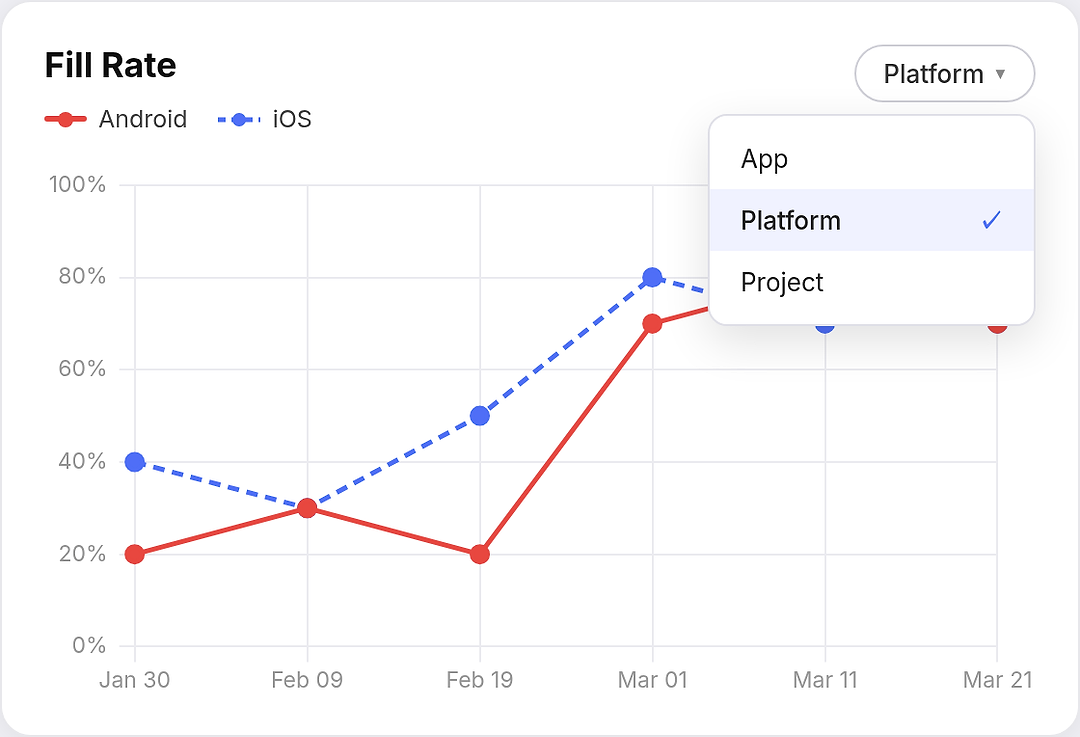Click the red Android legend marker
Image resolution: width=1080 pixels, height=737 pixels.
pyautogui.click(x=65, y=120)
